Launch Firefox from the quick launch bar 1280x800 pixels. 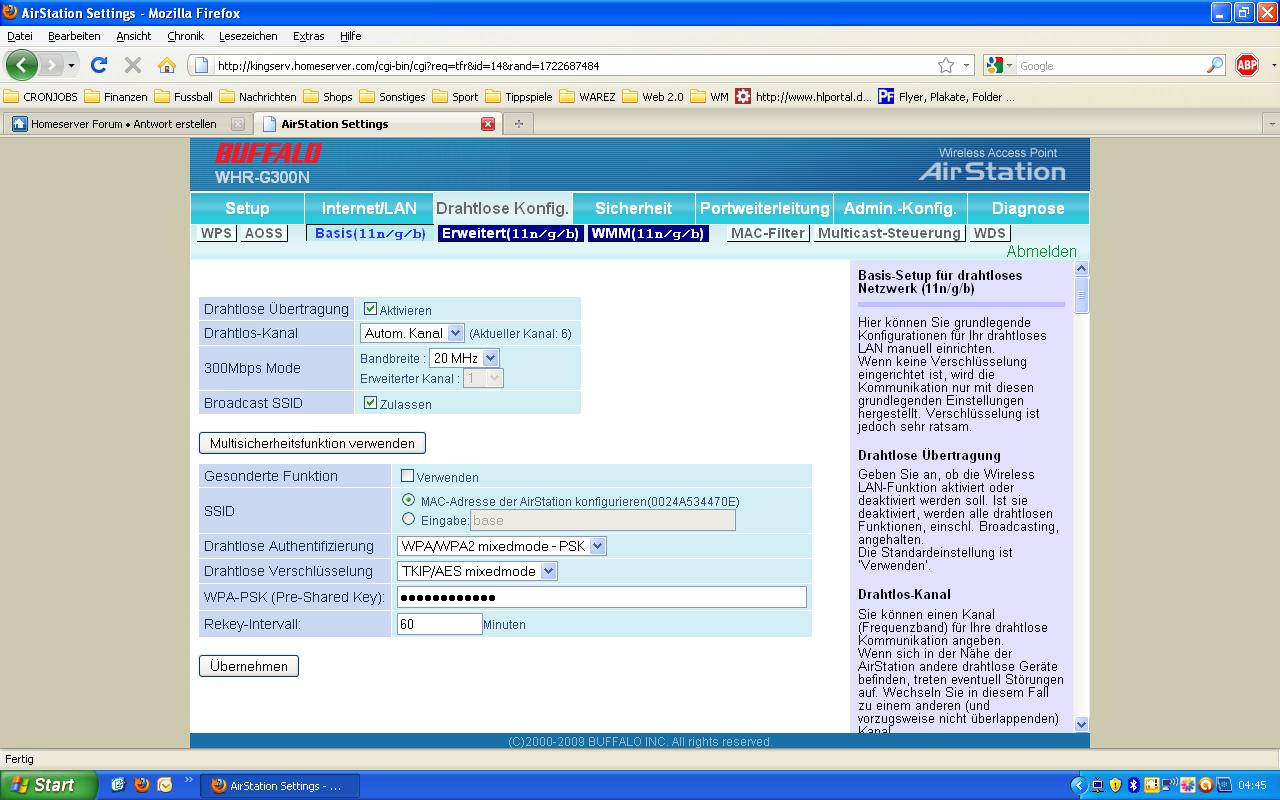(141, 785)
